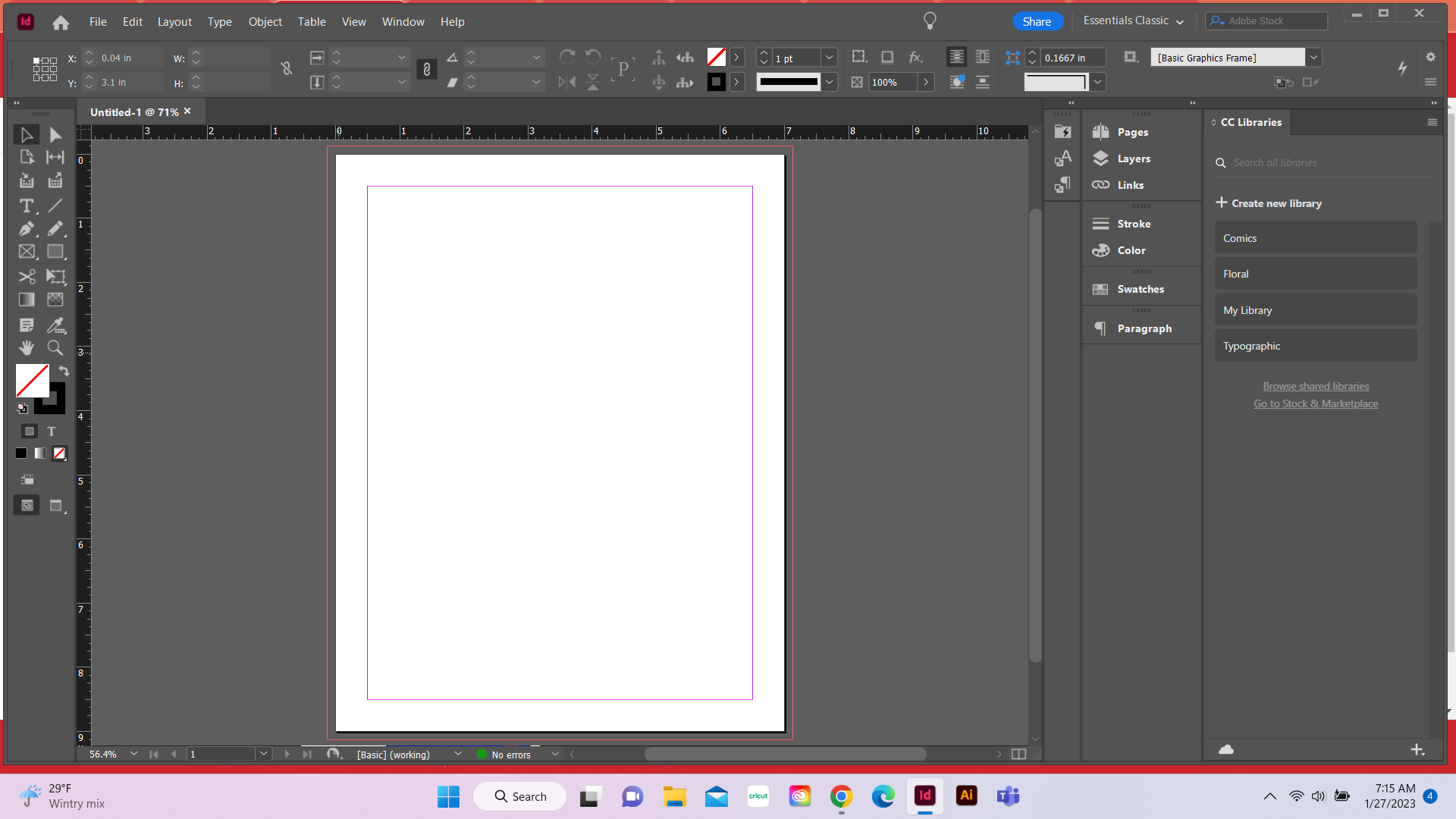The height and width of the screenshot is (819, 1456).
Task: Open the Layers panel
Action: point(1134,158)
